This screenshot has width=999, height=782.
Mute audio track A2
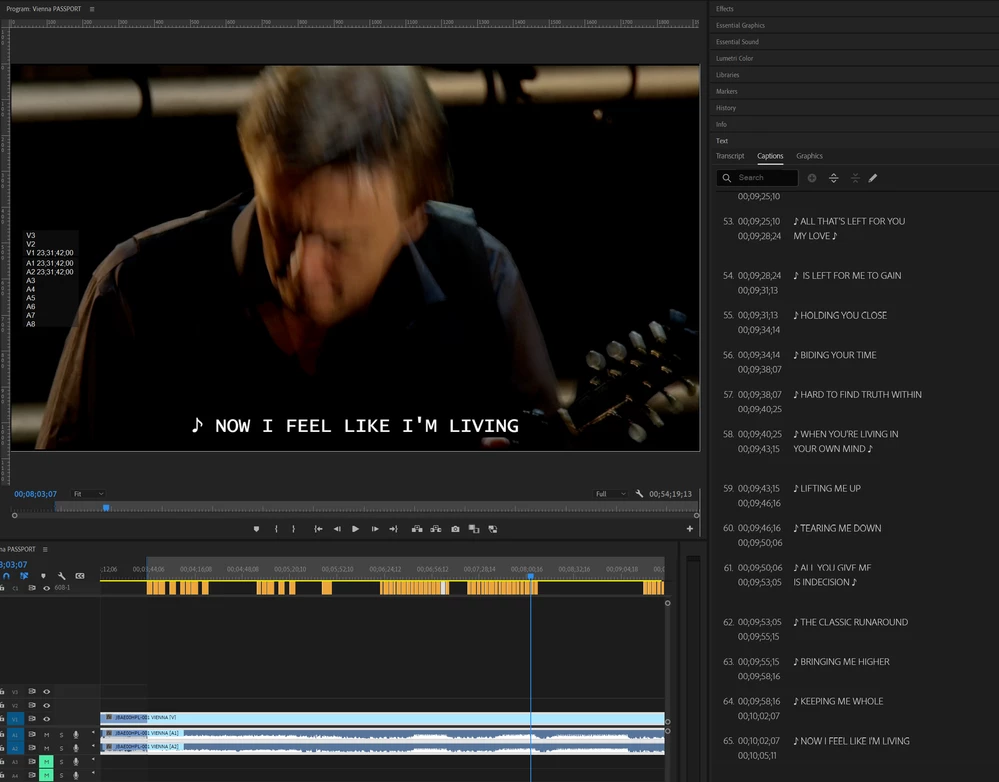click(47, 748)
